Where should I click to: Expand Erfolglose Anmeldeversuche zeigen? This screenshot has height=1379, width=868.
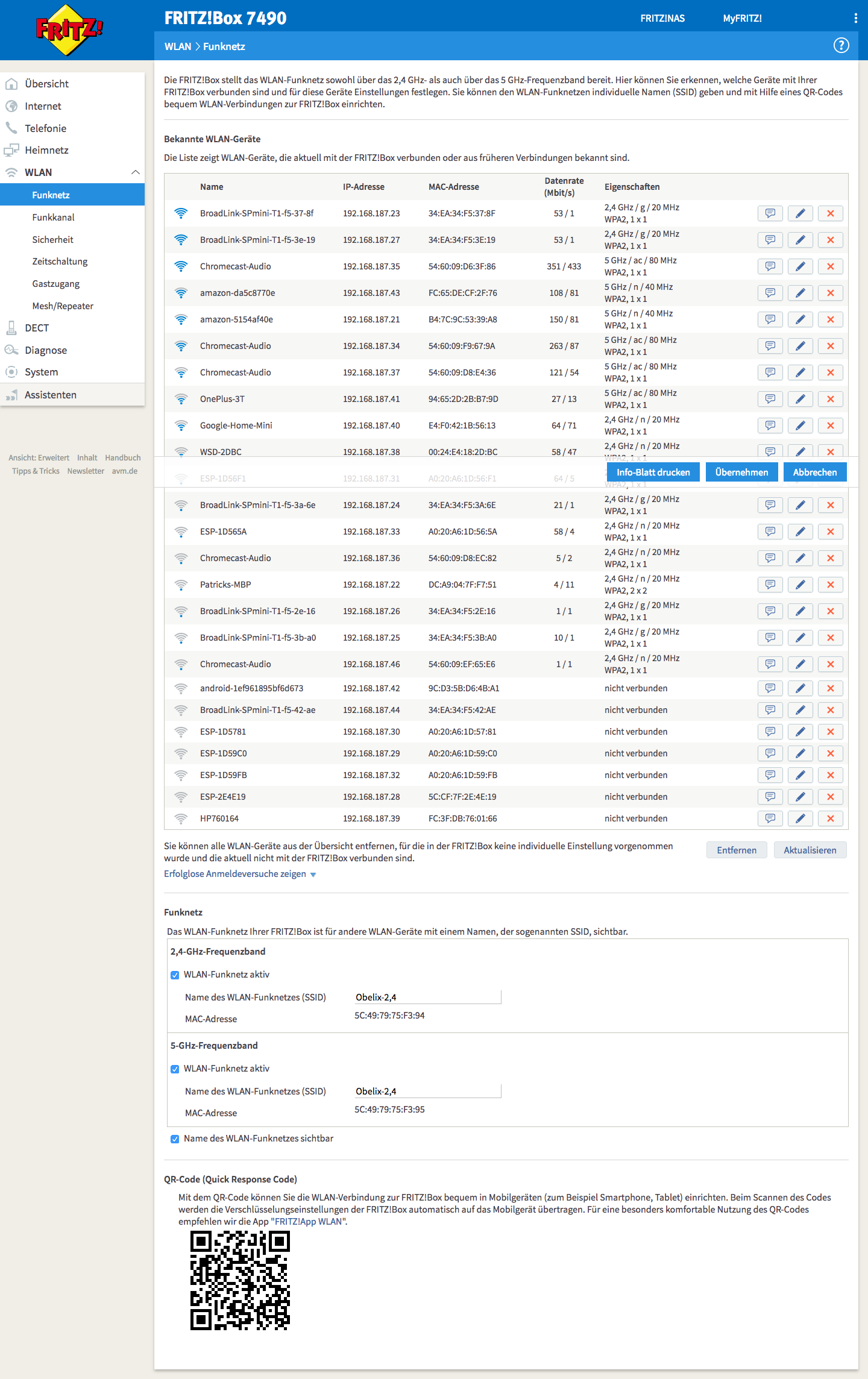click(x=240, y=874)
